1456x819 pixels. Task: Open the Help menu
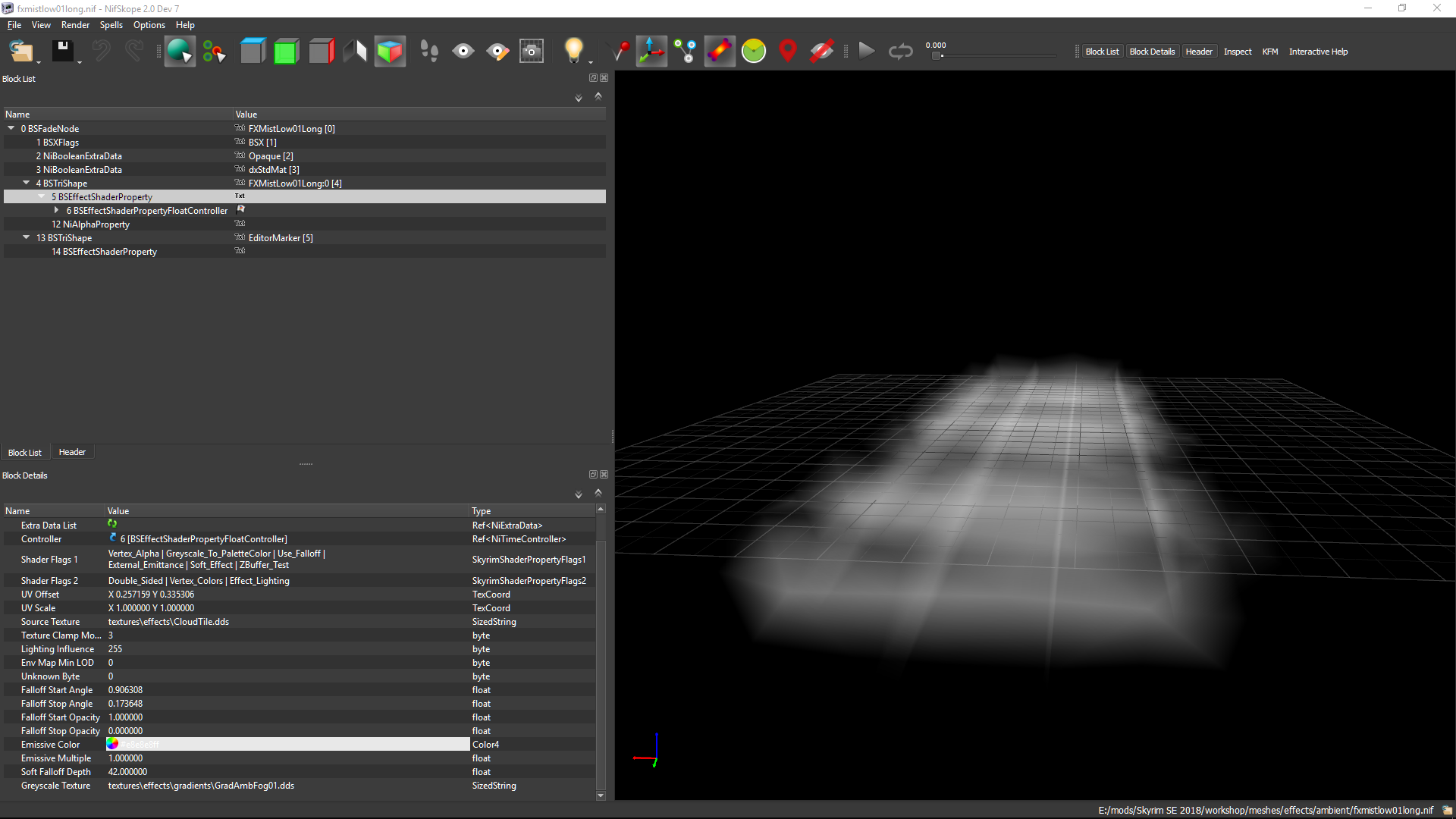coord(185,25)
